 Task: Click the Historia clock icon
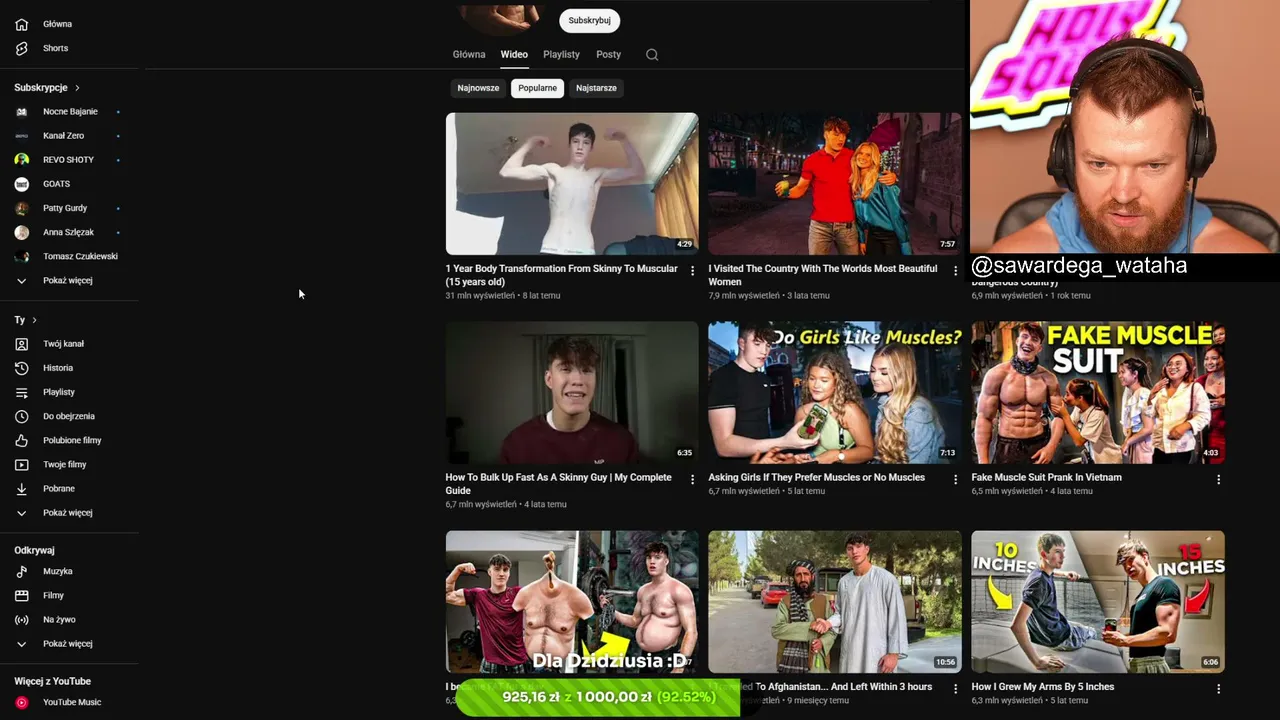pyautogui.click(x=22, y=368)
